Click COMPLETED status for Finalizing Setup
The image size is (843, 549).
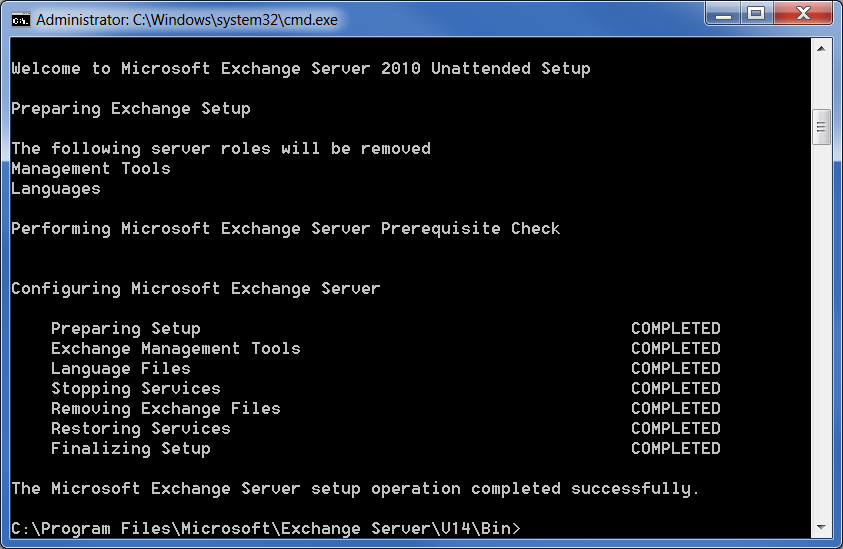(676, 448)
